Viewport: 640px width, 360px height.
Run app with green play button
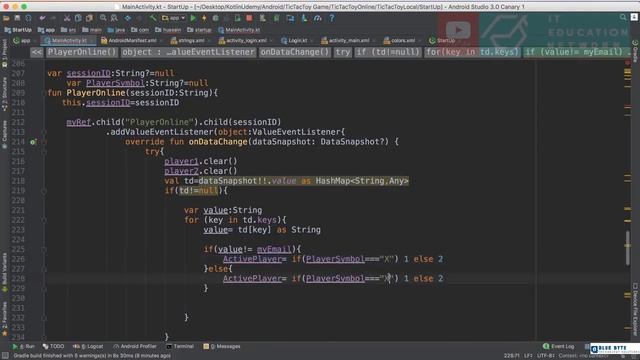193,18
